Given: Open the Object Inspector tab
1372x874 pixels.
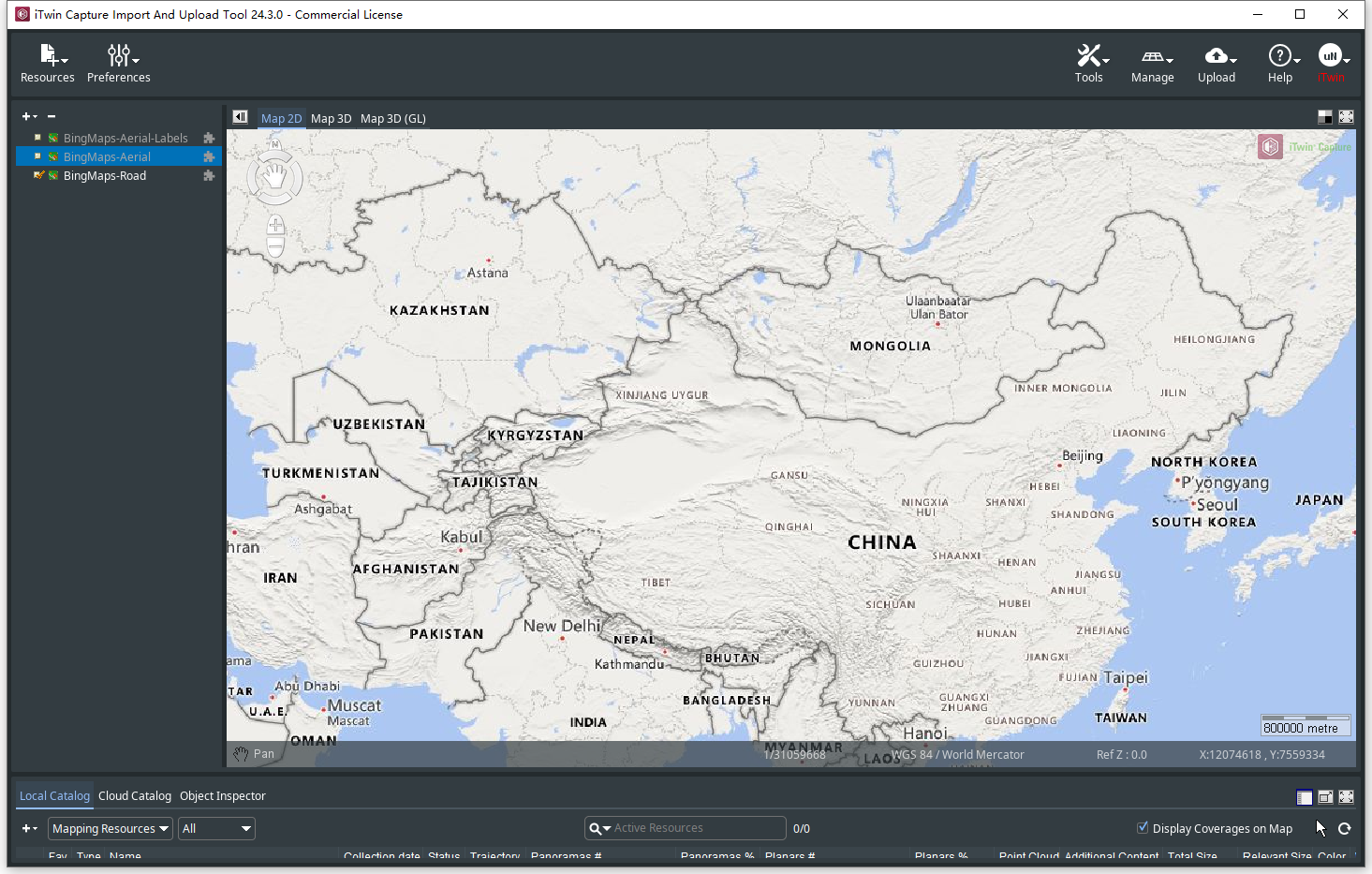Looking at the screenshot, I should pos(223,796).
